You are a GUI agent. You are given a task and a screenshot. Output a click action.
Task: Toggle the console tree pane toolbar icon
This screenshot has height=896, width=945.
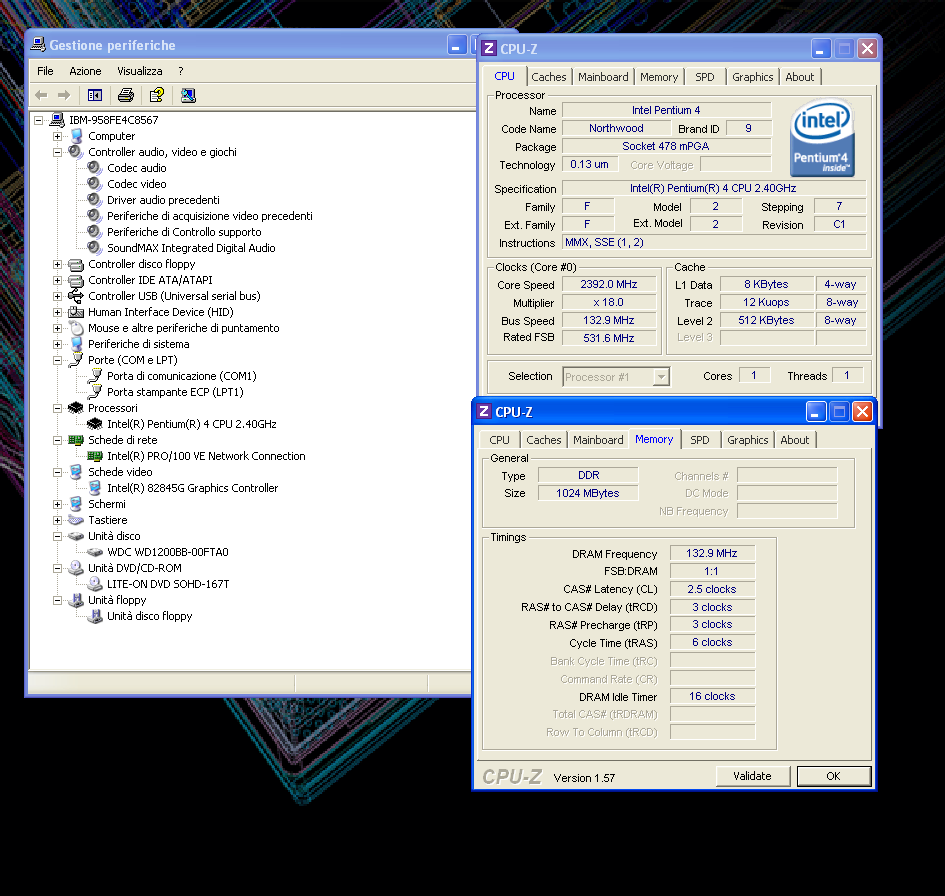(95, 95)
